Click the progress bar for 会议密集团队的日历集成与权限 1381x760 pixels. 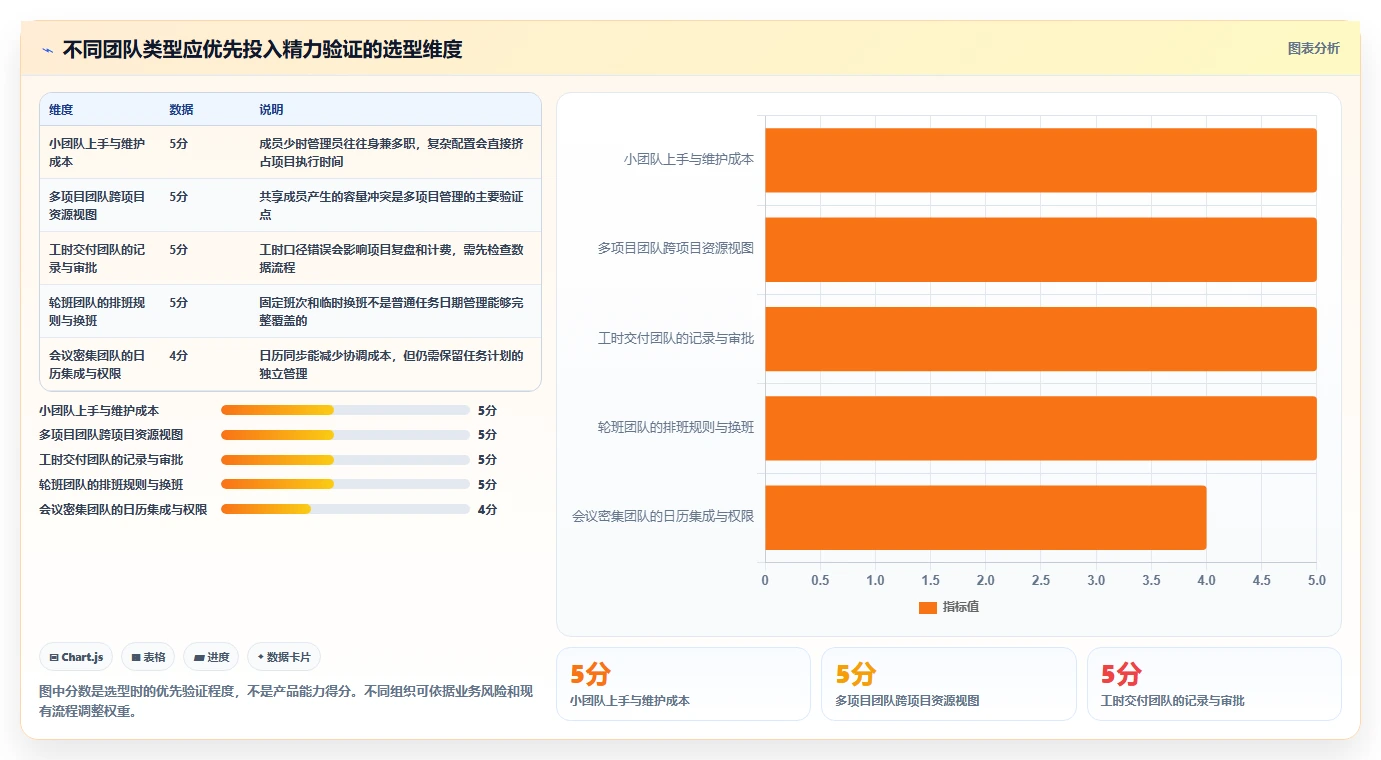tap(345, 509)
